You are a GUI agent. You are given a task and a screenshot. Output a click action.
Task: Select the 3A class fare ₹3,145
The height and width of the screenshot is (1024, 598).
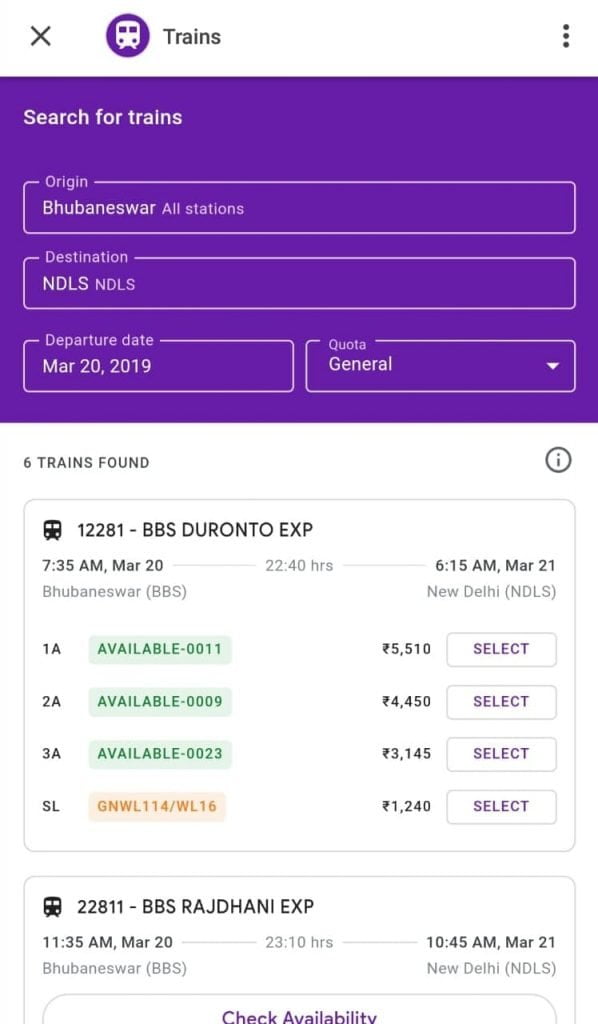coord(501,754)
